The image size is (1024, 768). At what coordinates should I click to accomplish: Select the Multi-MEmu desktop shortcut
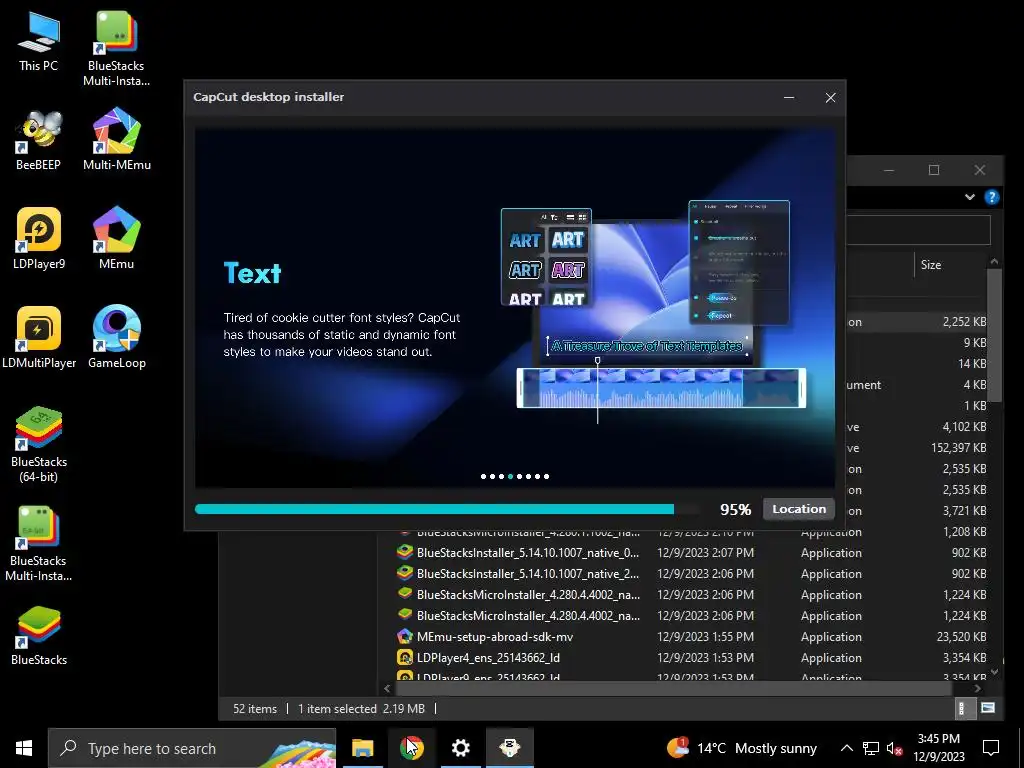click(117, 141)
